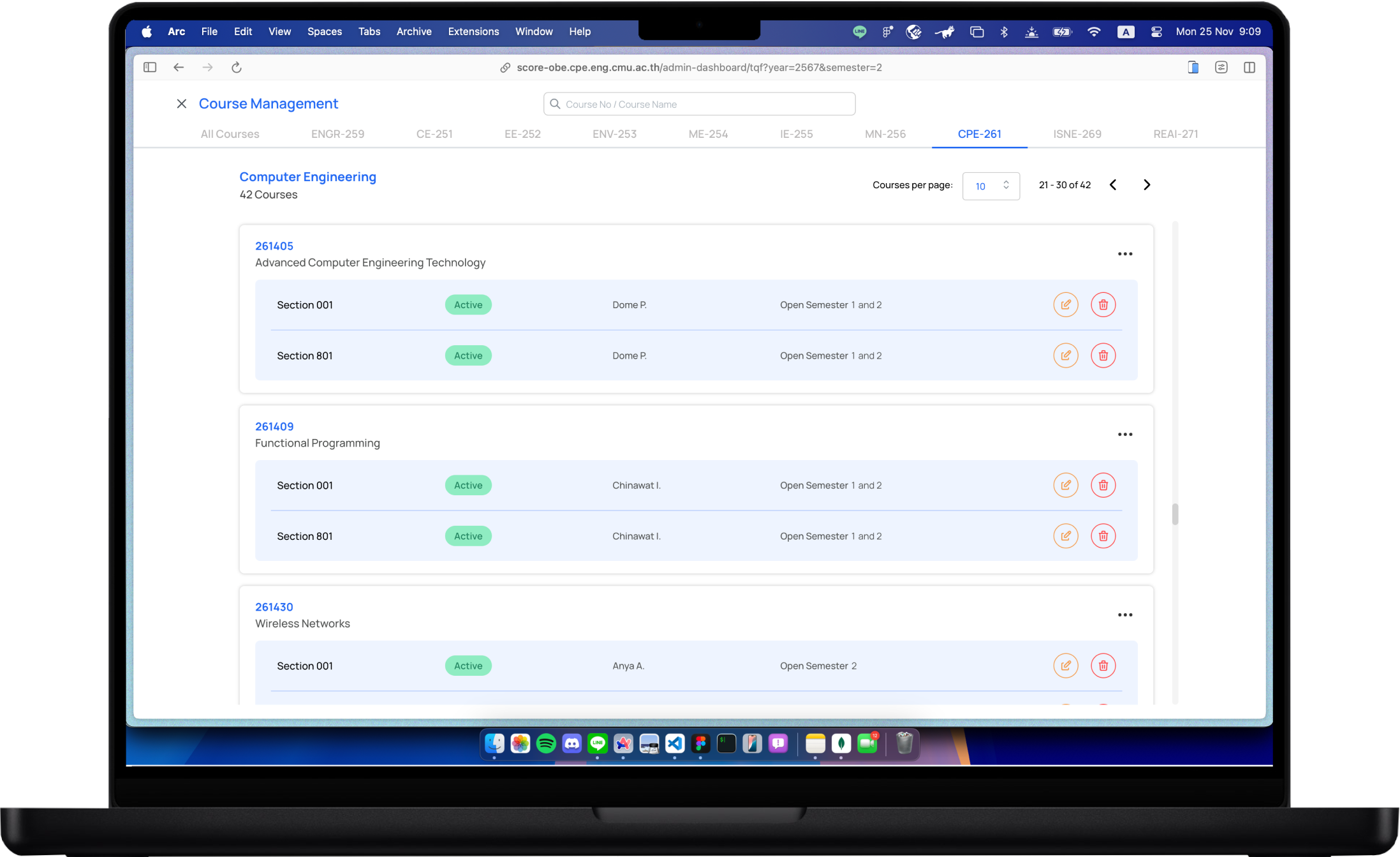Open more options for Functional Programming
Image resolution: width=1400 pixels, height=857 pixels.
[x=1124, y=435]
